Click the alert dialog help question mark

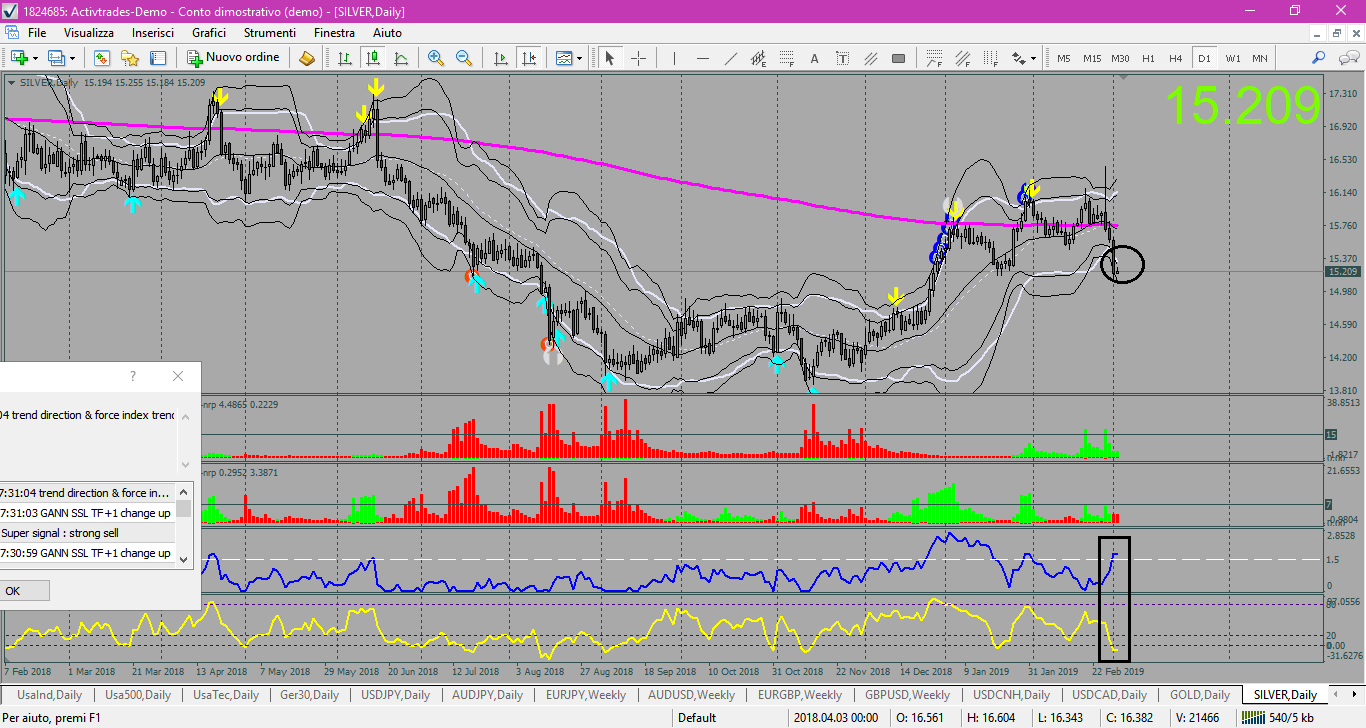pos(133,376)
